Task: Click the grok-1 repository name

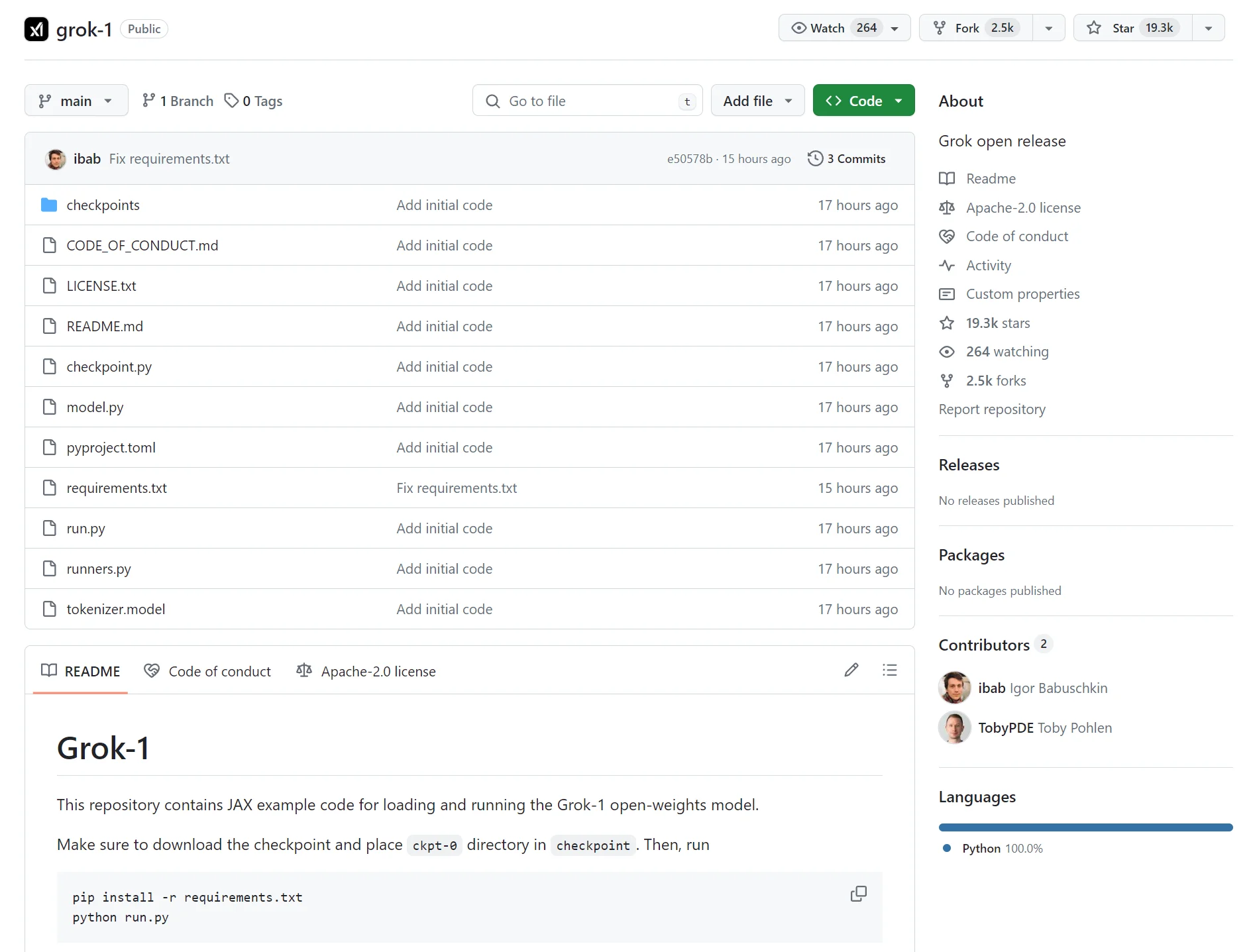Action: [84, 29]
